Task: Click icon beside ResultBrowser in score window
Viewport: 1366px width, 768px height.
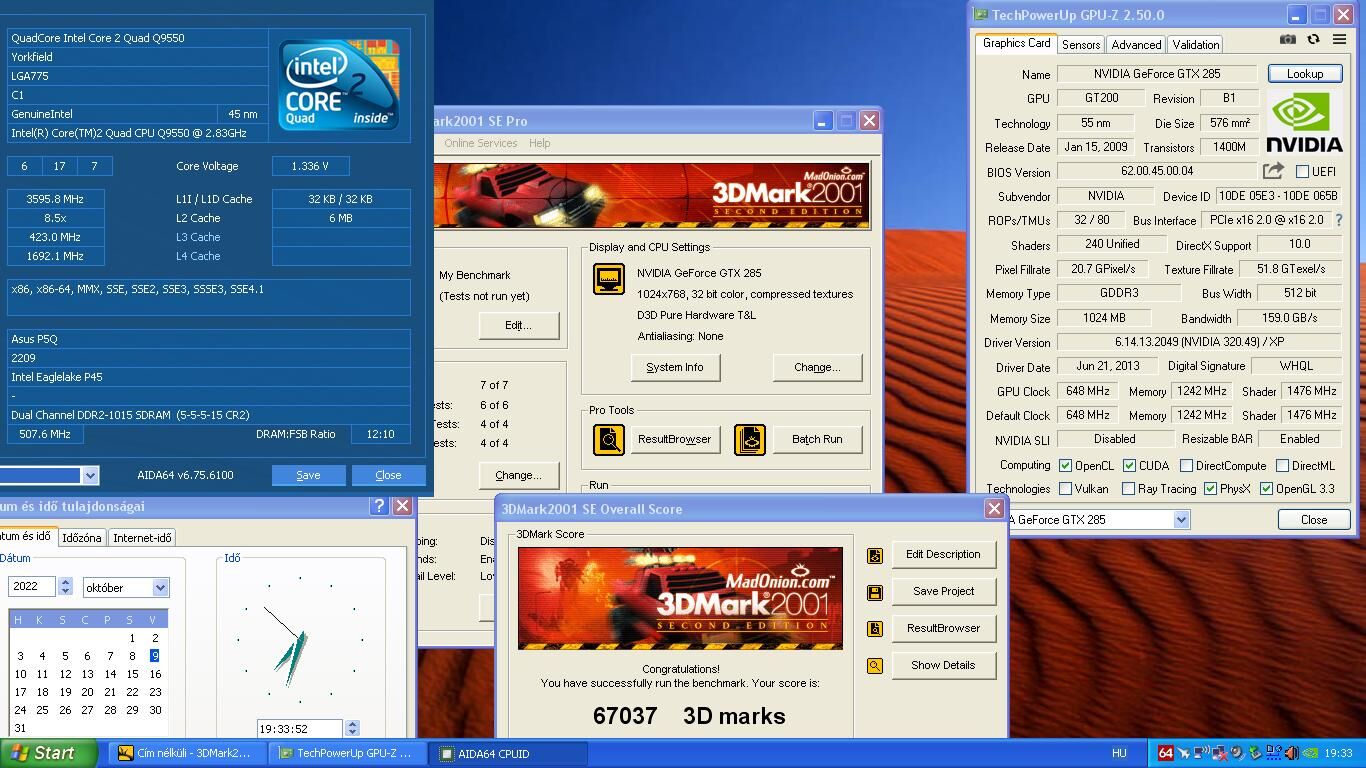Action: tap(875, 629)
